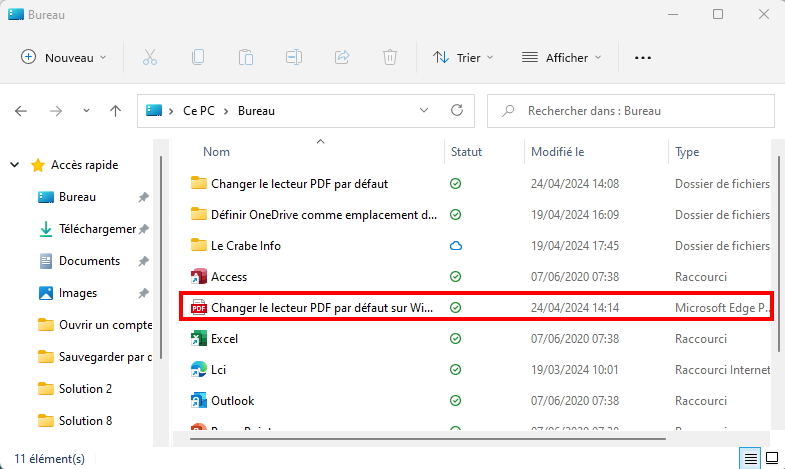Open Images in the sidebar
Viewport: 785px width, 469px height.
coord(78,293)
